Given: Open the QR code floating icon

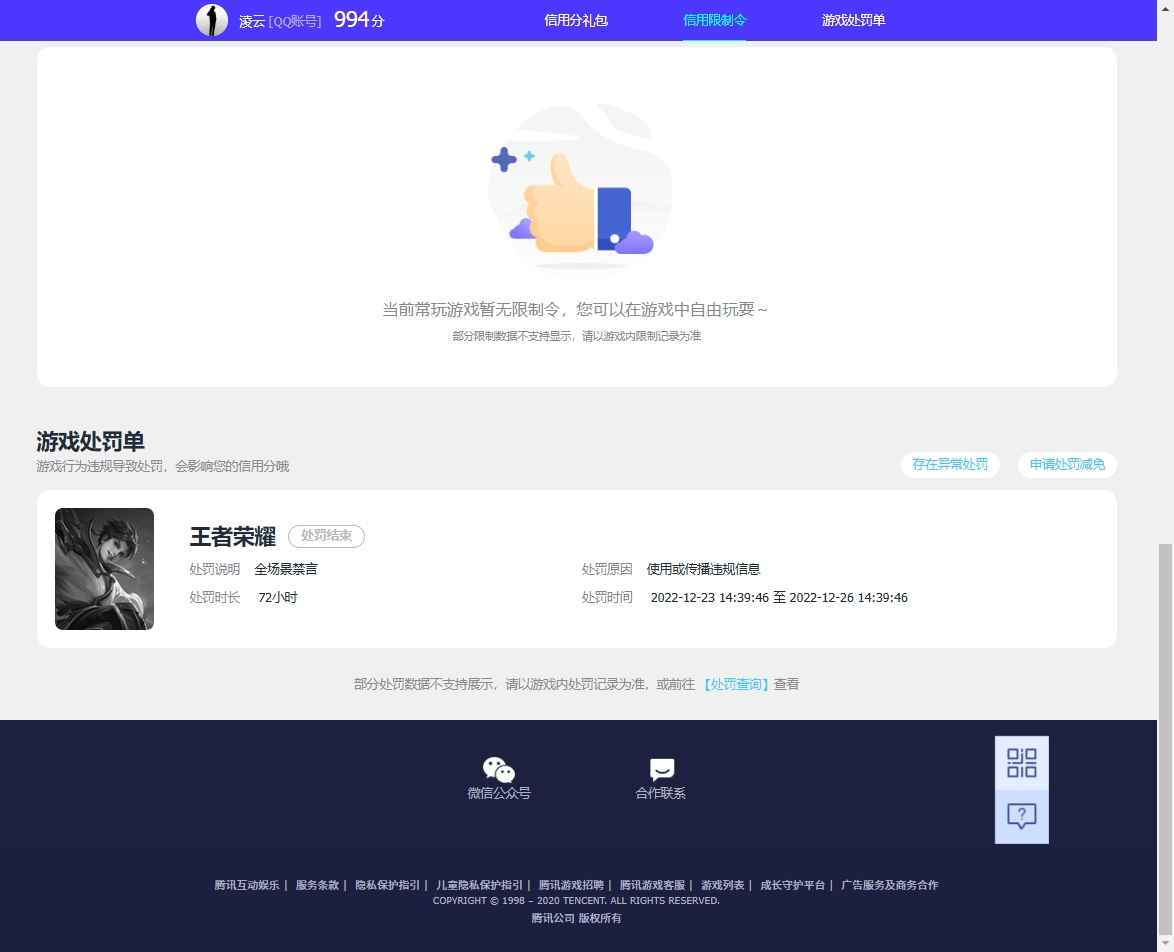Looking at the screenshot, I should pos(1021,763).
